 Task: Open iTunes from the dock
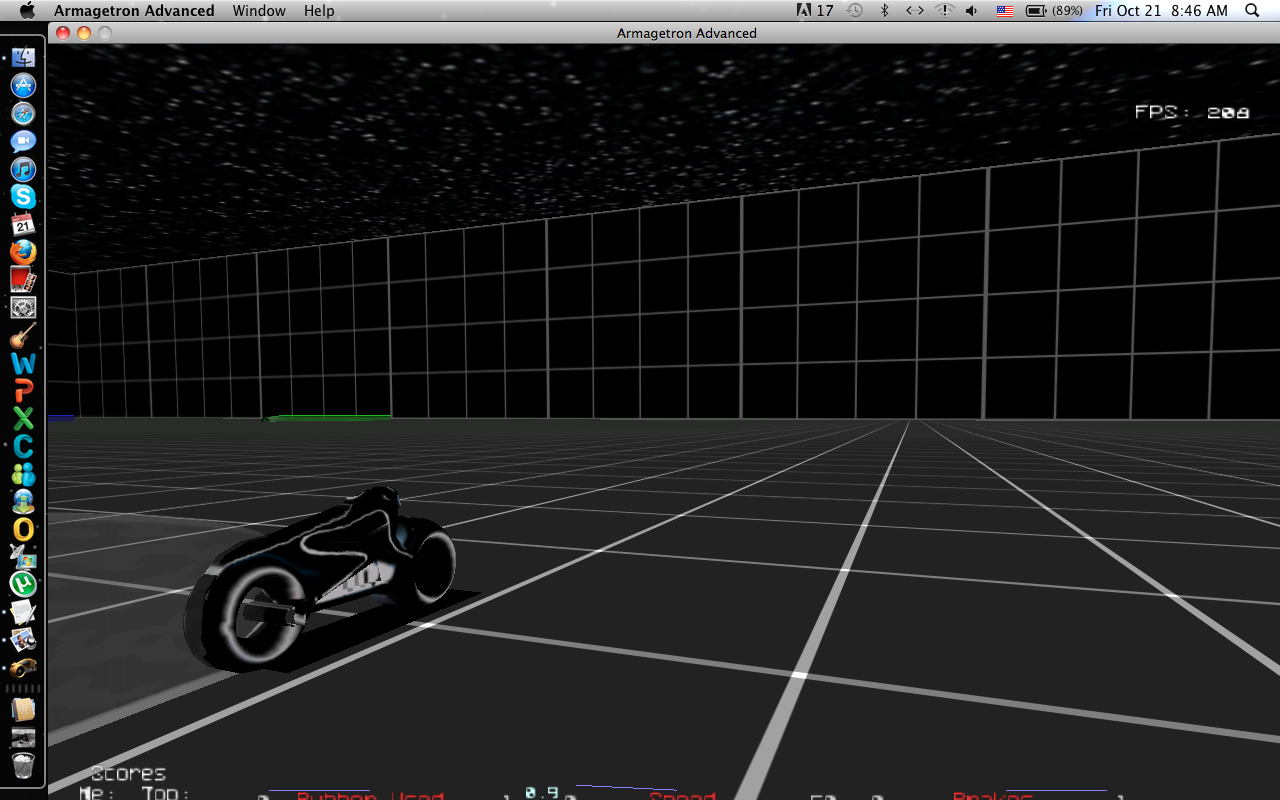(23, 170)
